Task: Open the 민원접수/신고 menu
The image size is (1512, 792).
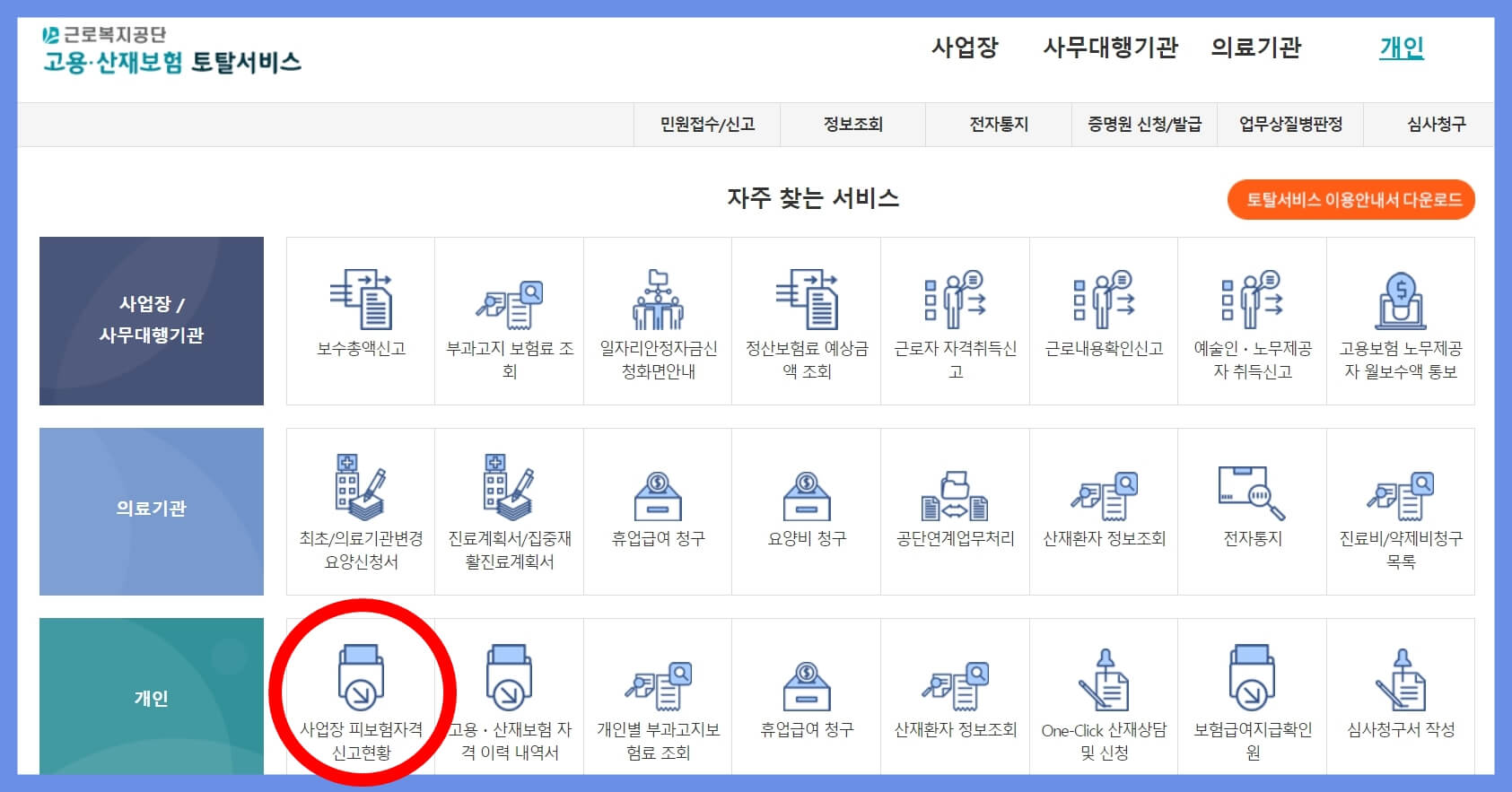Action: click(x=707, y=125)
